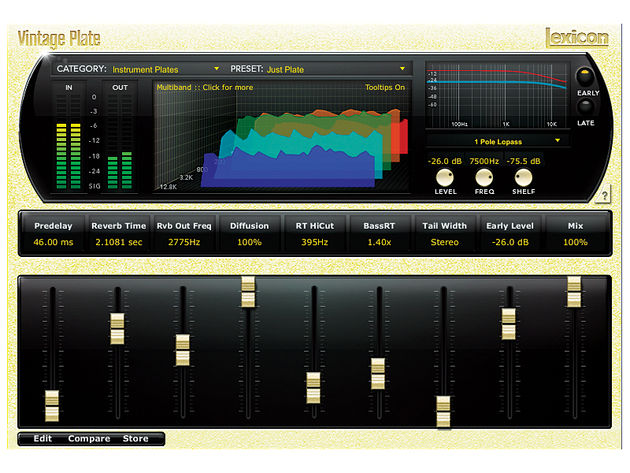Select the Just Plate preset field
Screen dimensions: 630x473
285,70
